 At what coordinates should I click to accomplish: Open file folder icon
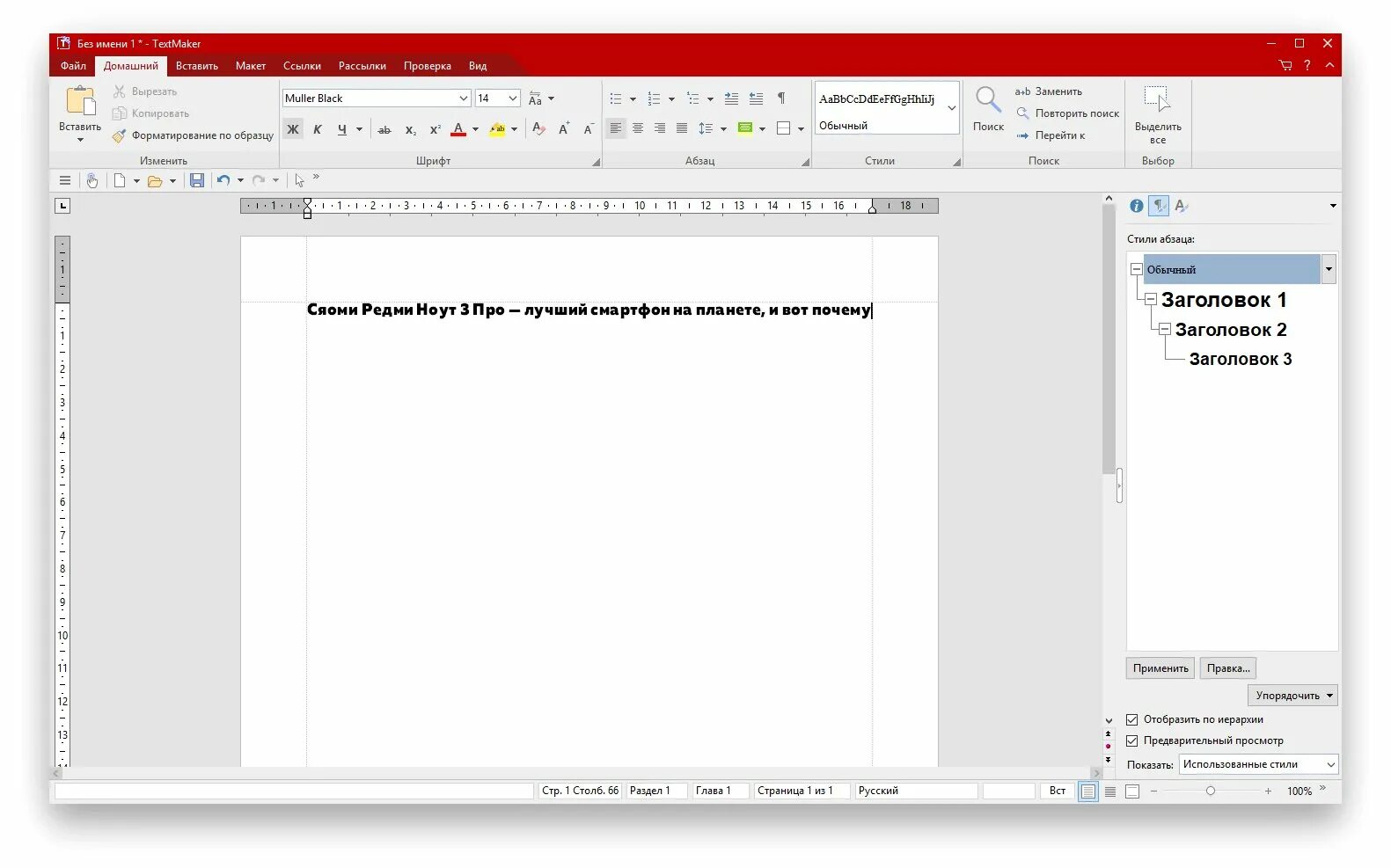(x=155, y=180)
